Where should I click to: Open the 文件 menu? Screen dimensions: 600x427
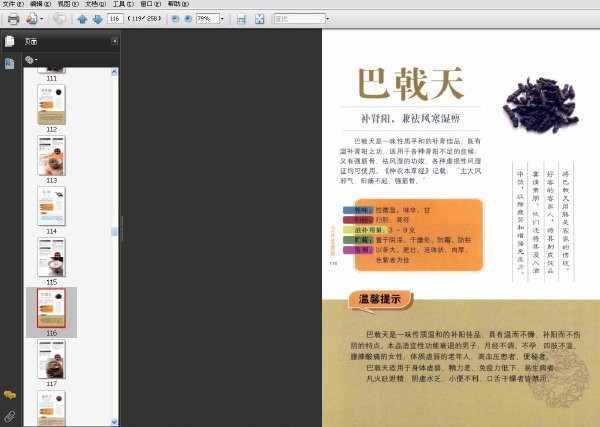click(x=13, y=4)
